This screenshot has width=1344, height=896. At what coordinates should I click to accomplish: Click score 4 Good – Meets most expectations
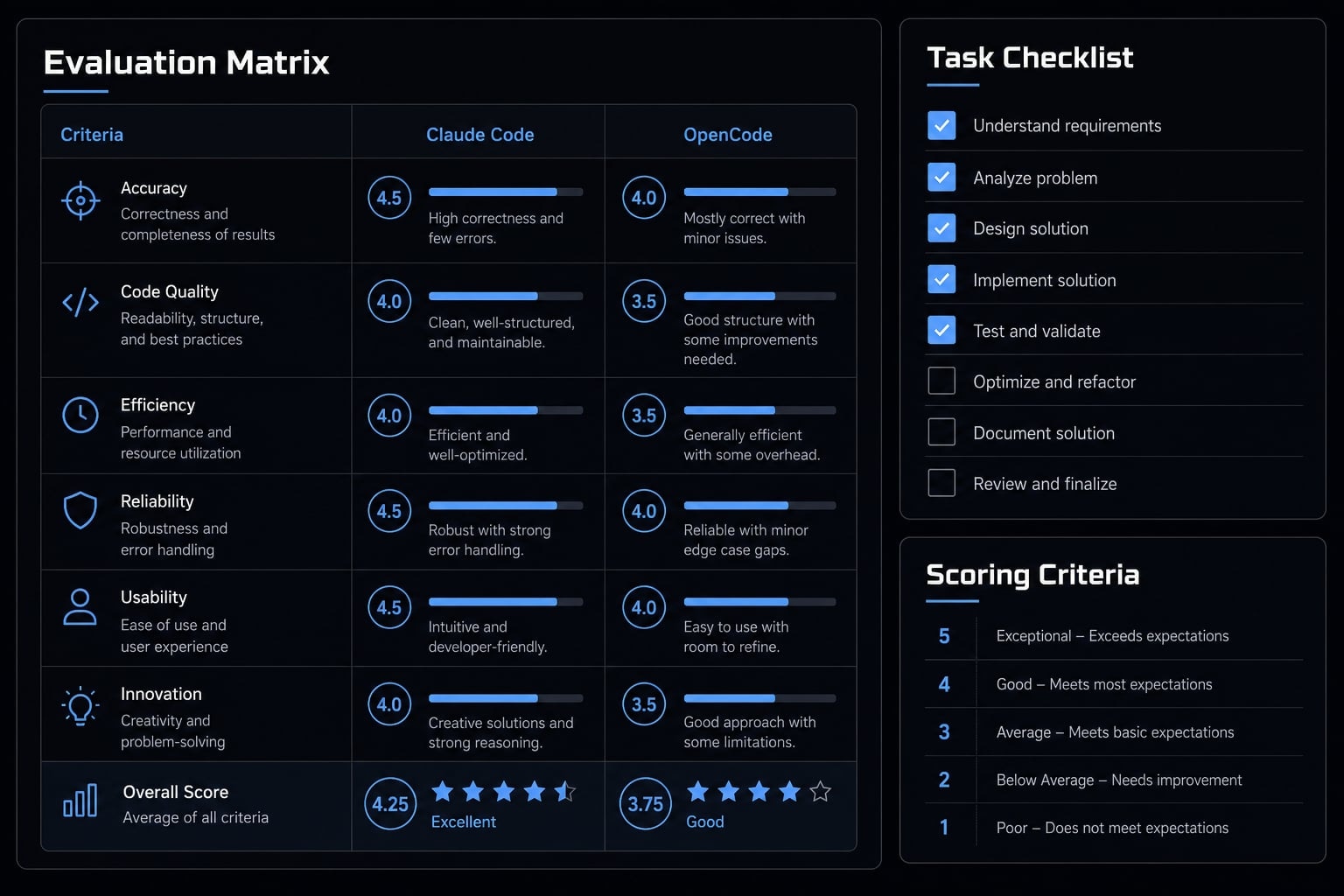1114,684
